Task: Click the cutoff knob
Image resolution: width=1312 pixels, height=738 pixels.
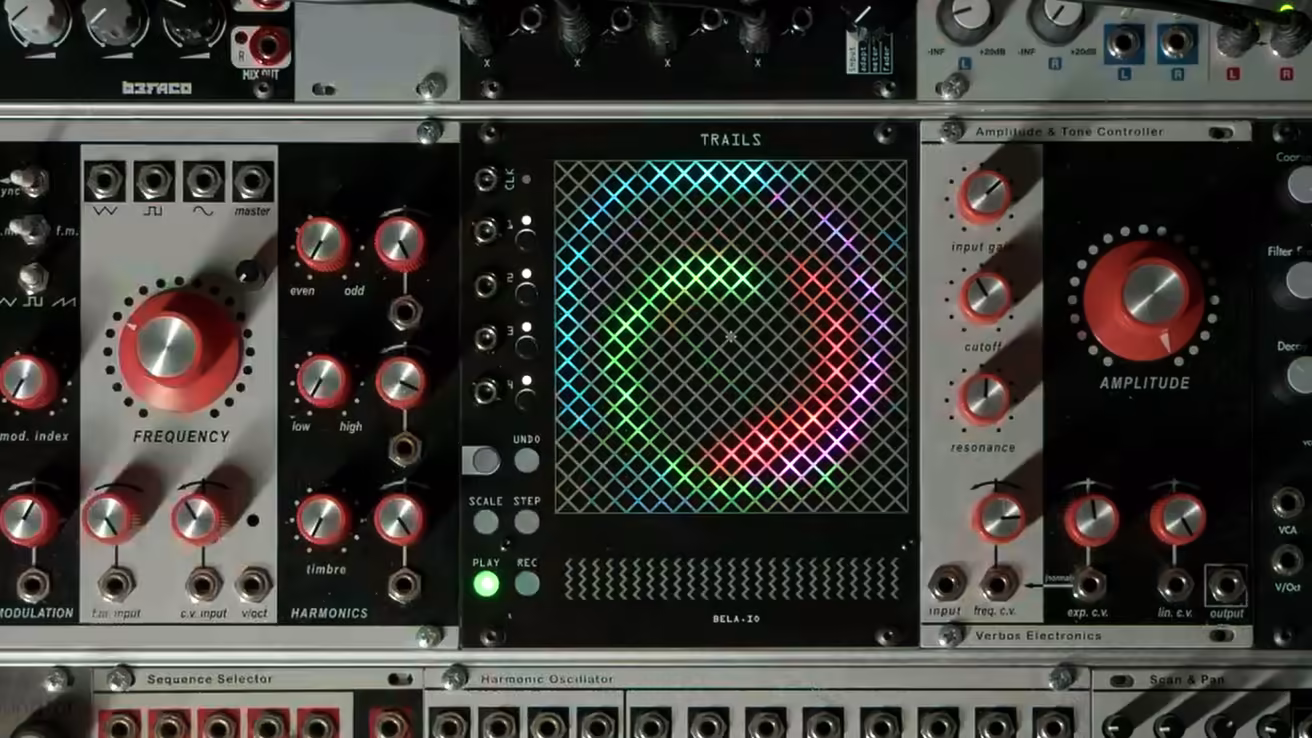Action: 985,298
